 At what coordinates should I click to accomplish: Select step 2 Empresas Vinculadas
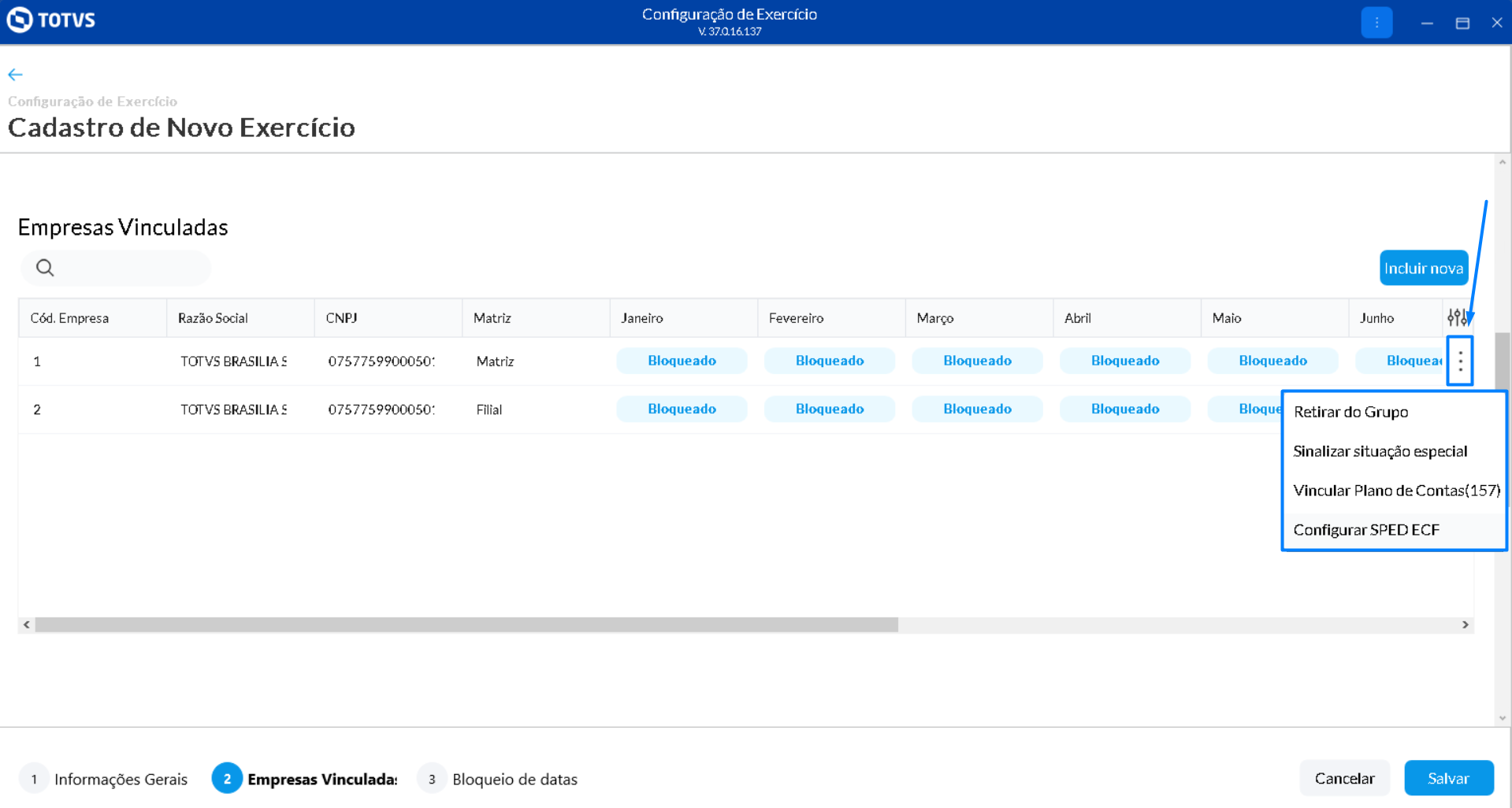305,779
